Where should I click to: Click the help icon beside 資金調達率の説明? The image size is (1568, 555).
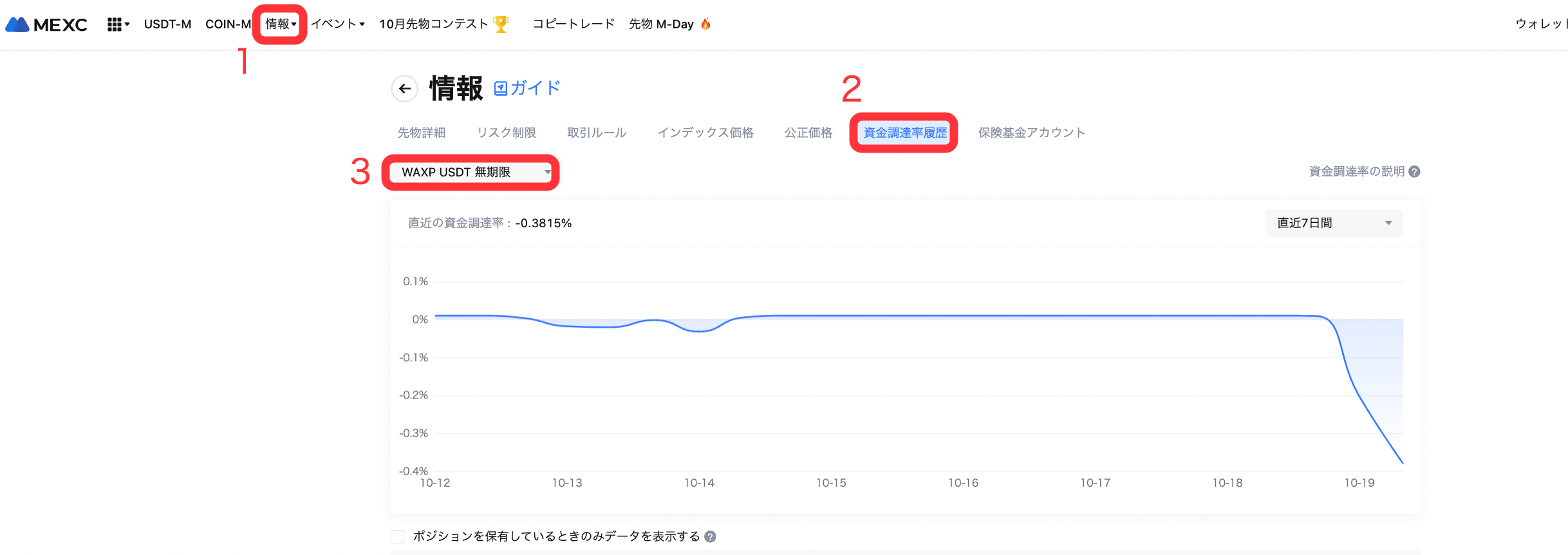pyautogui.click(x=1414, y=172)
